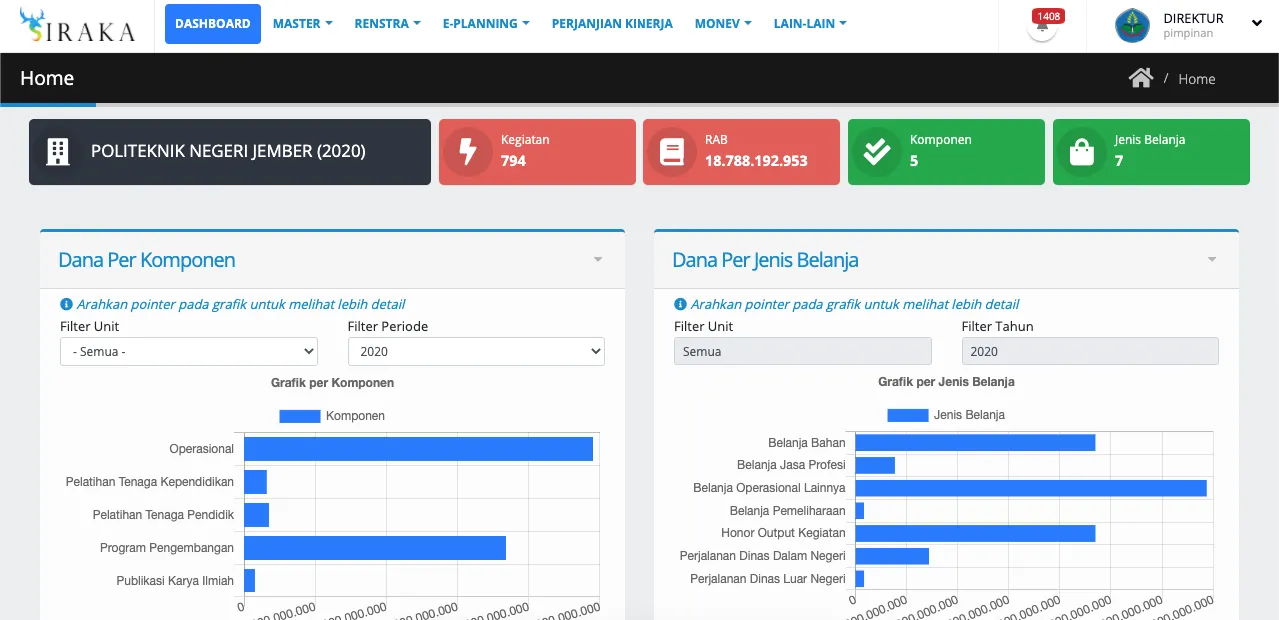Open the MONEV dropdown menu

pos(723,24)
